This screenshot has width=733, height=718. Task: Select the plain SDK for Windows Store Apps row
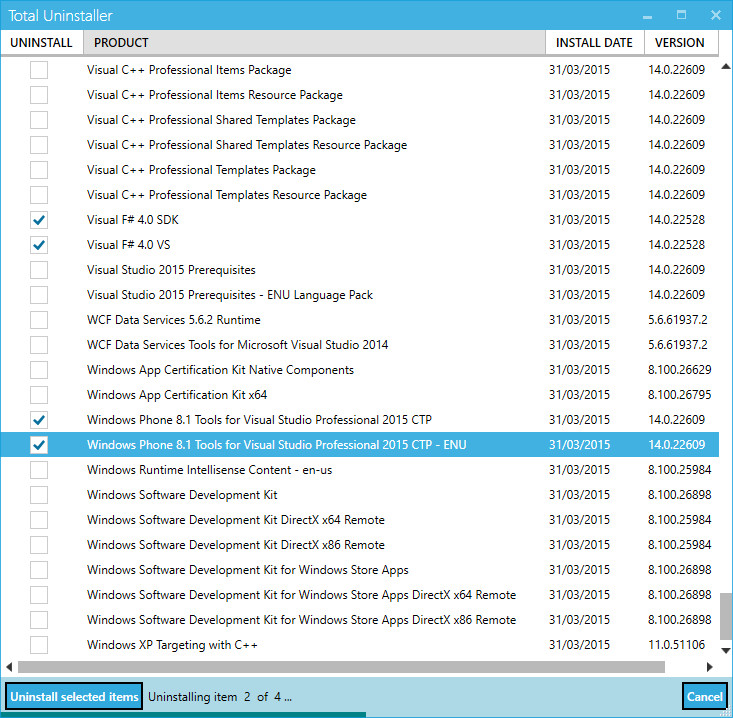(359, 570)
